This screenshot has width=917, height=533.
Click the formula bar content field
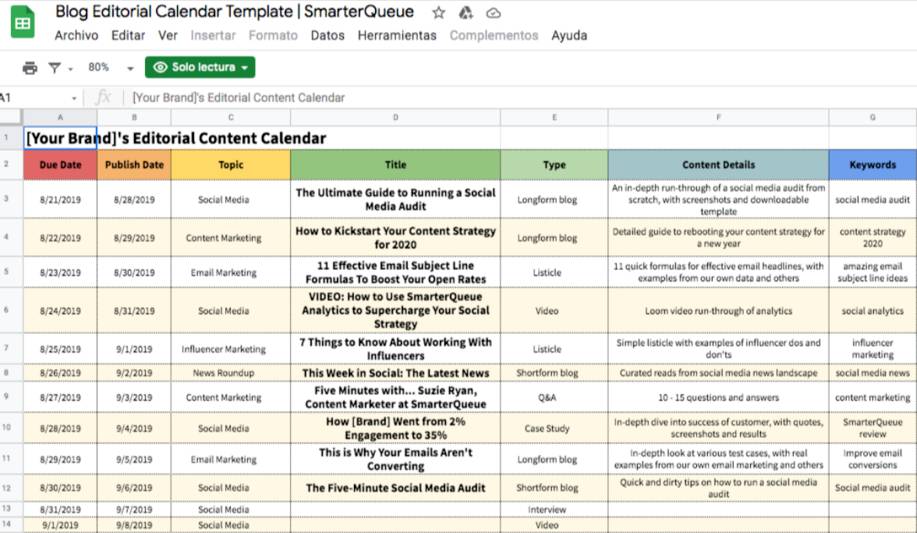520,98
